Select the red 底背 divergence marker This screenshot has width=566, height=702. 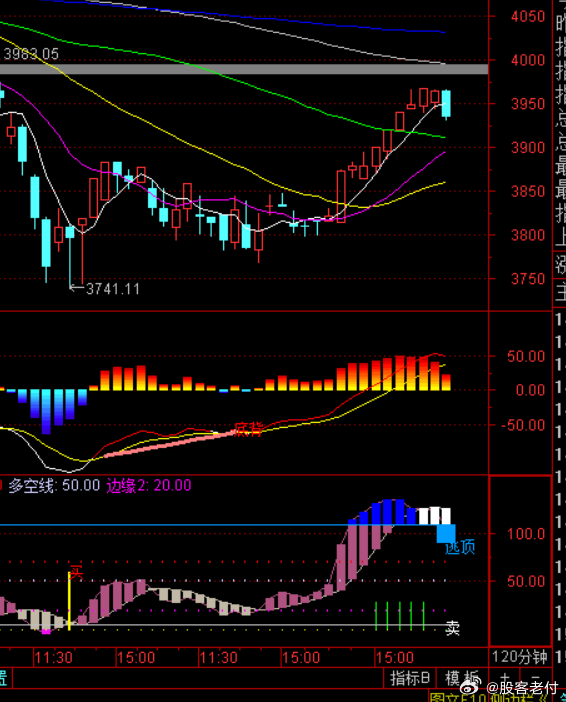[x=248, y=429]
